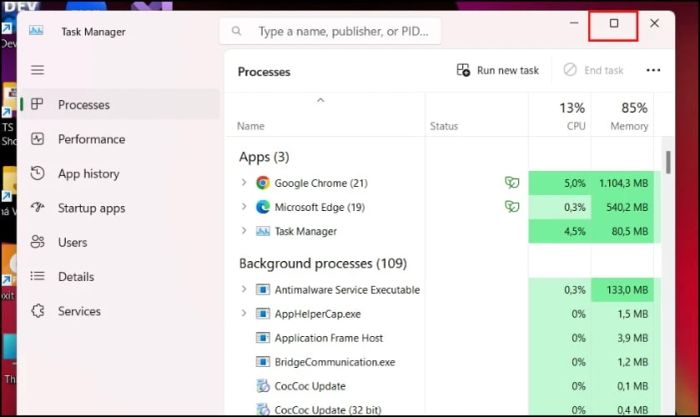
Task: Click the Users people icon
Action: (38, 242)
